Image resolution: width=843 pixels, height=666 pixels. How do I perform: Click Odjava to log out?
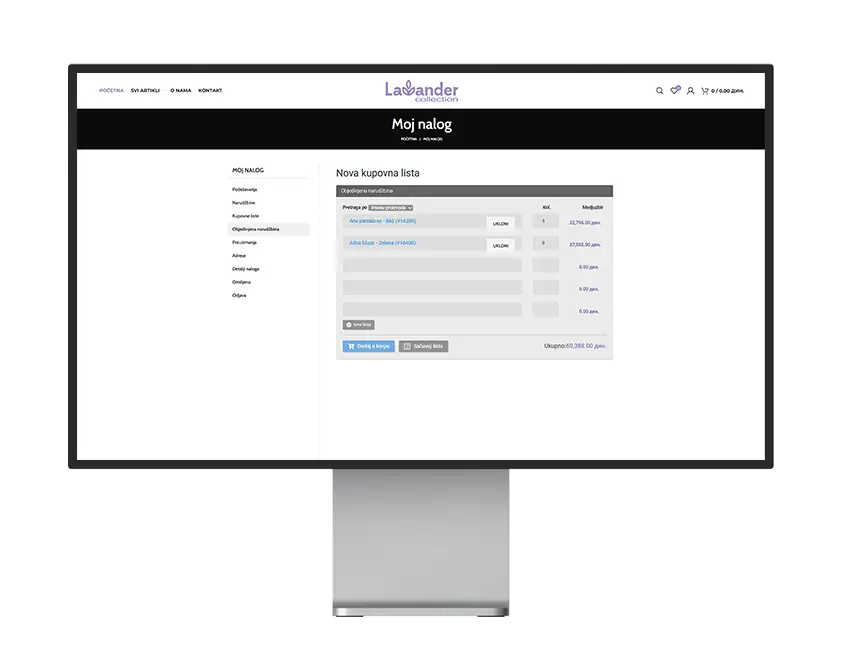(239, 295)
